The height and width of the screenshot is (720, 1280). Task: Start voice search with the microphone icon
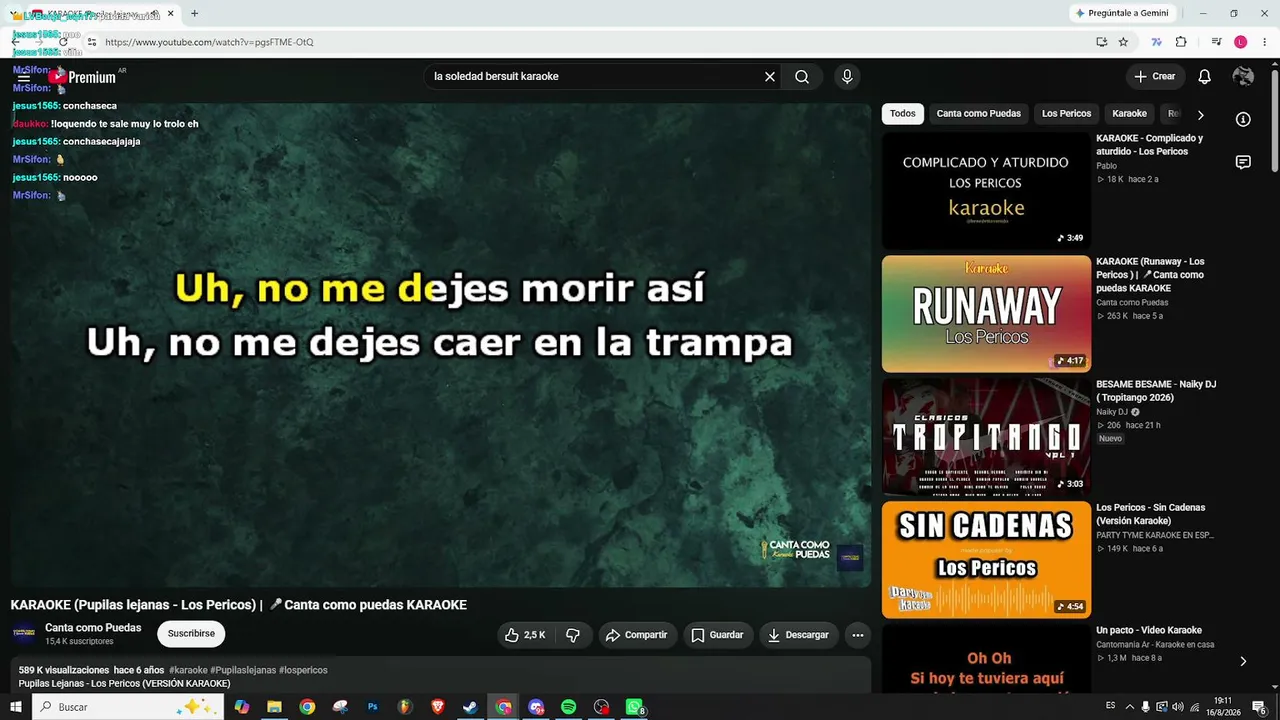coord(847,77)
